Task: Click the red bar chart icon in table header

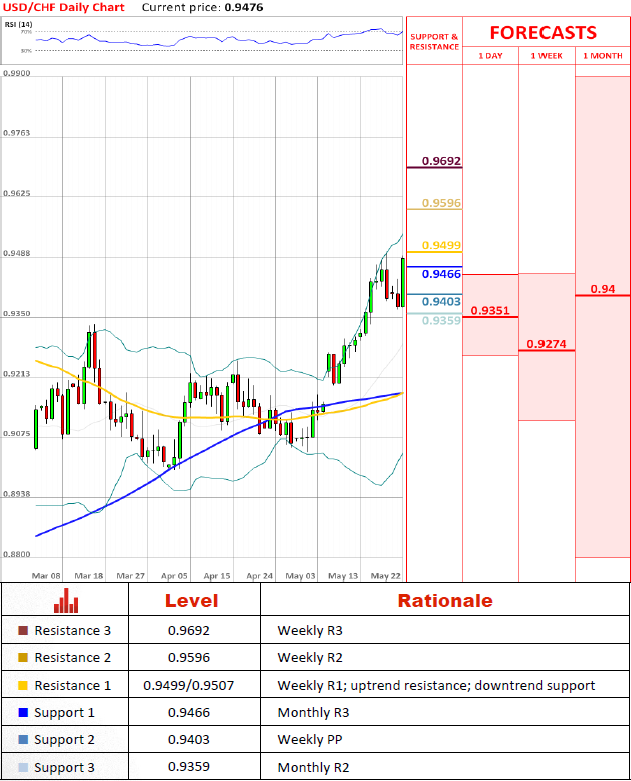Action: point(66,600)
